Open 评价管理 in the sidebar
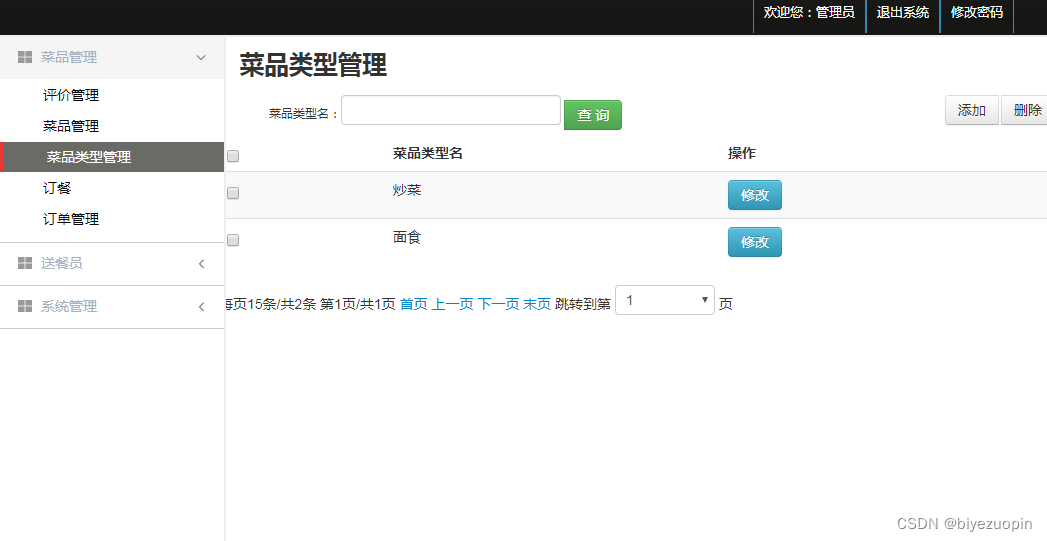This screenshot has width=1047, height=541. click(x=71, y=95)
